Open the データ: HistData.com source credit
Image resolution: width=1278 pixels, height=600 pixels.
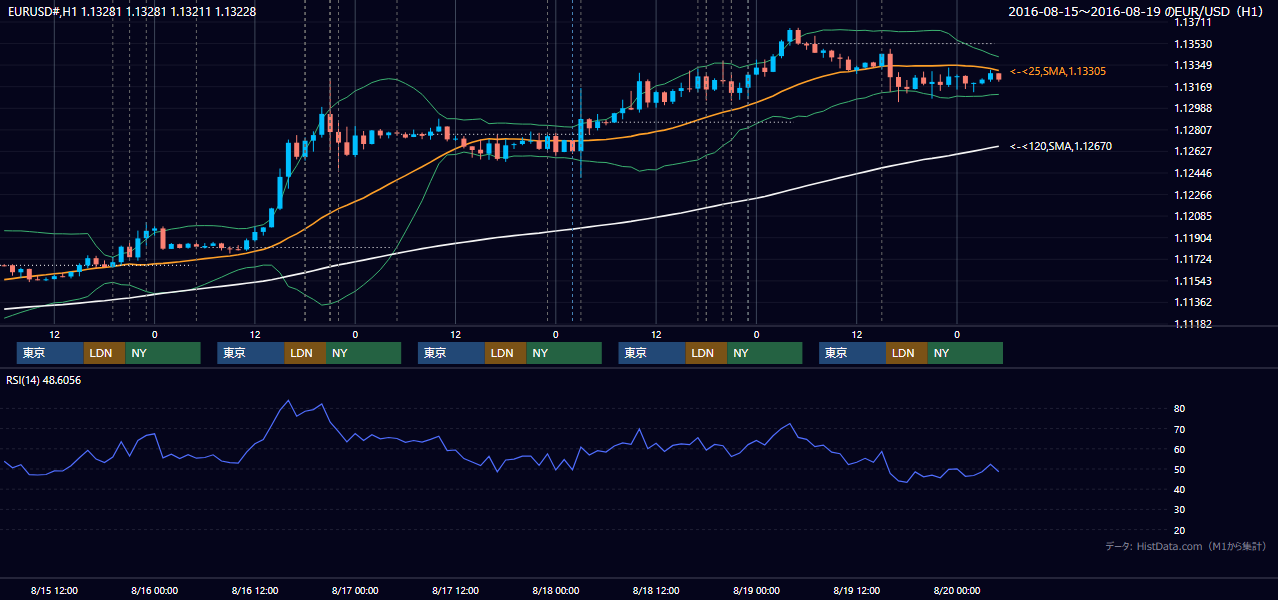click(1186, 546)
